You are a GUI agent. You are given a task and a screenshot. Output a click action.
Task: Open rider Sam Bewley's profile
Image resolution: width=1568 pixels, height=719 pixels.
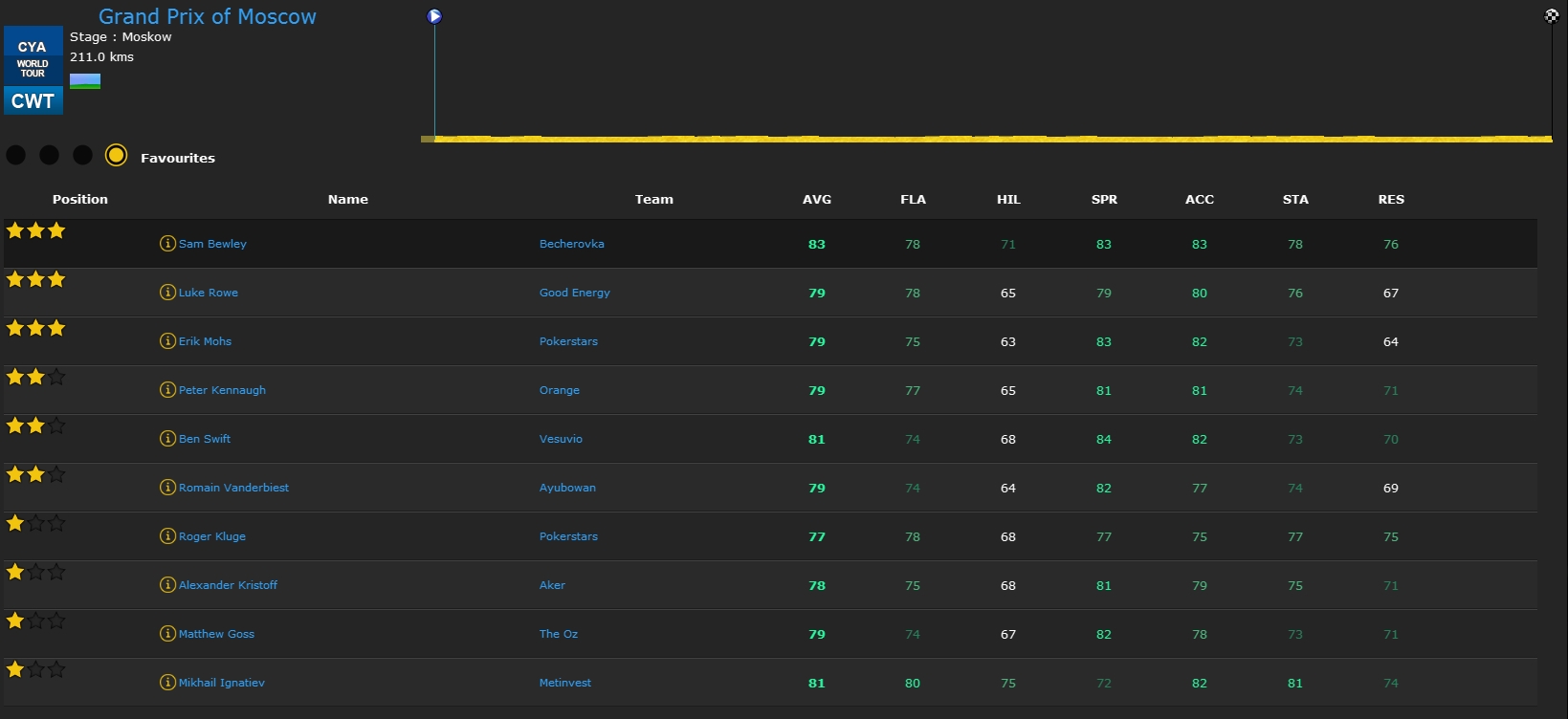pyautogui.click(x=212, y=244)
